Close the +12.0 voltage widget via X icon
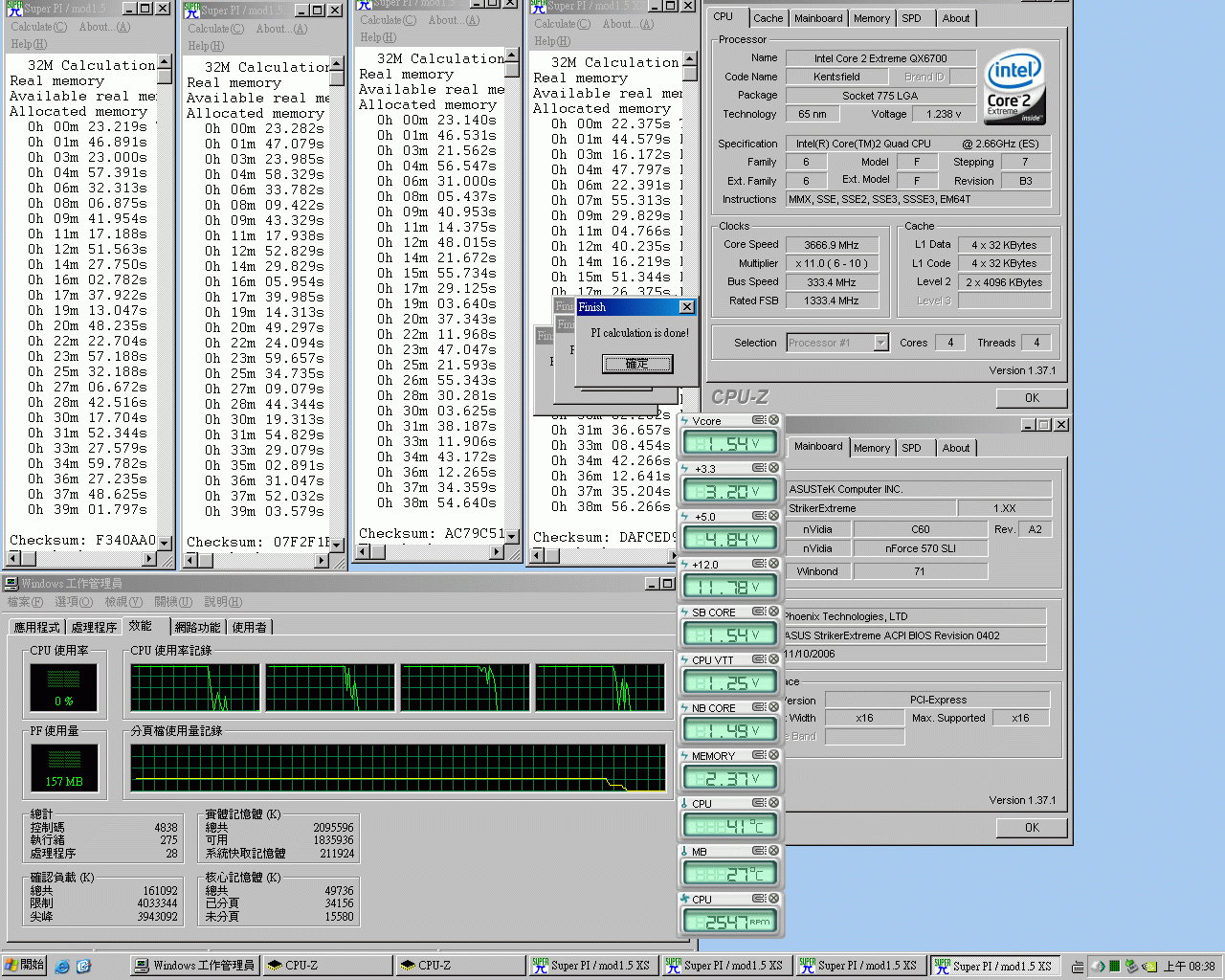Image resolution: width=1225 pixels, height=980 pixels. (x=773, y=564)
